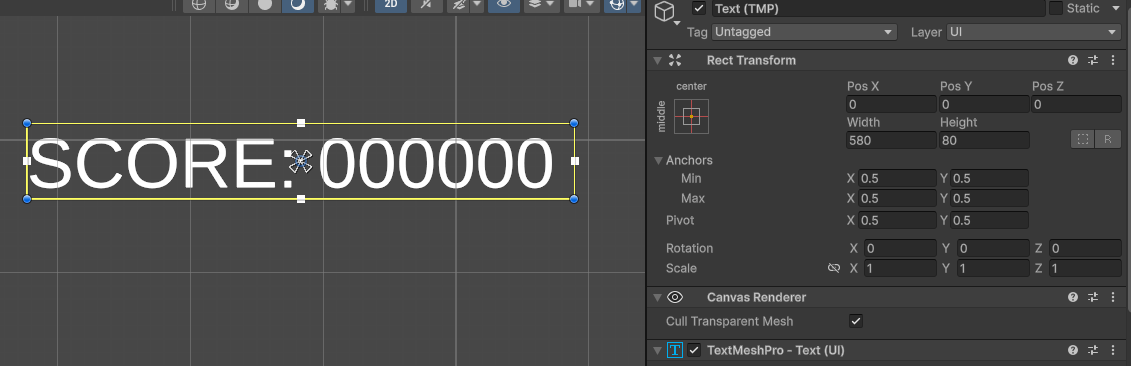
Task: Open Canvas Renderer three-dot options menu
Action: (x=1114, y=297)
